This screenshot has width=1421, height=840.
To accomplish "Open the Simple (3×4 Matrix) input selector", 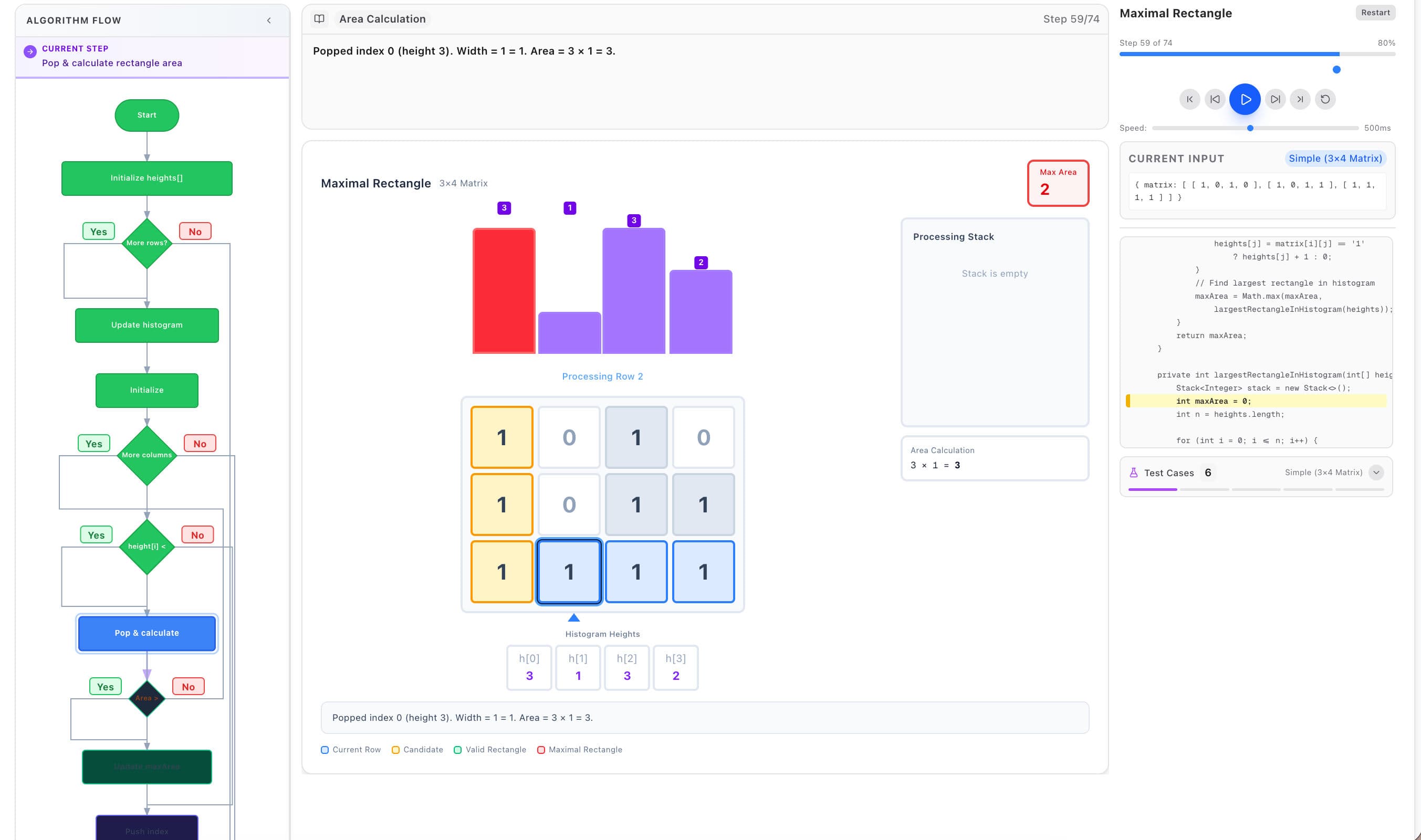I will [1335, 159].
